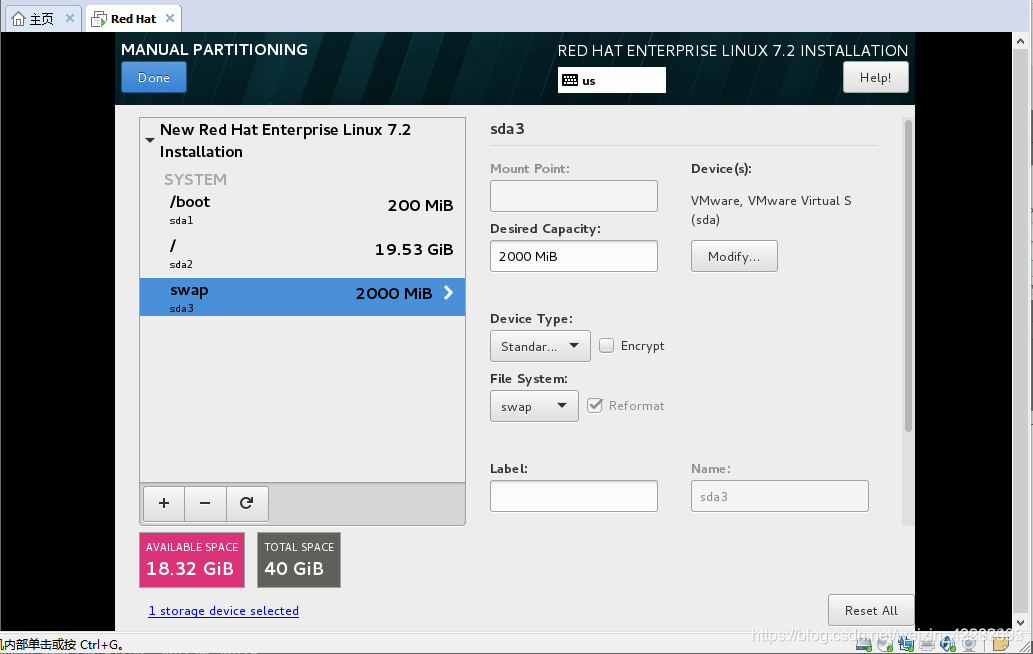Enable the Encrypt checkbox
Screen dimensions: 1033x654
606,346
